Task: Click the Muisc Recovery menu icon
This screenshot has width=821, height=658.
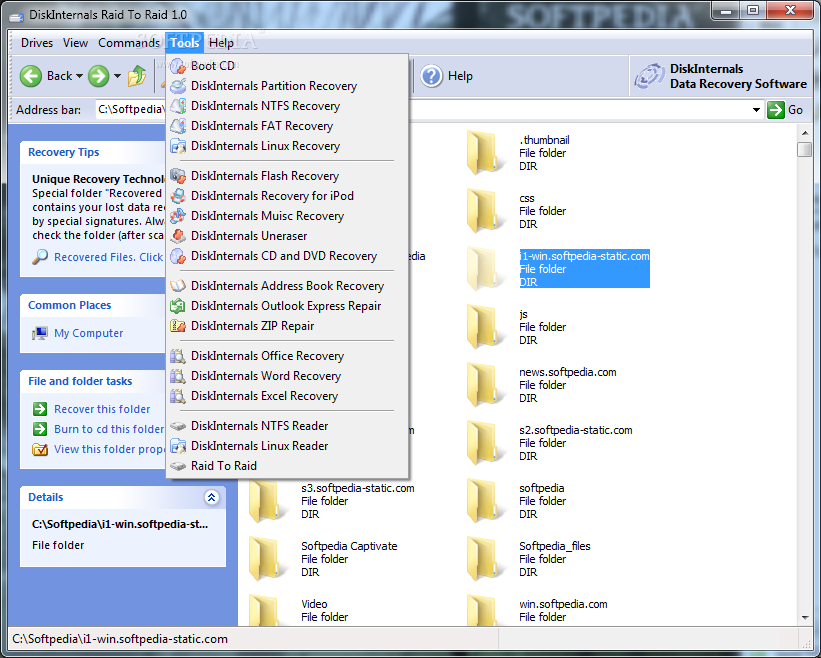Action: [178, 216]
